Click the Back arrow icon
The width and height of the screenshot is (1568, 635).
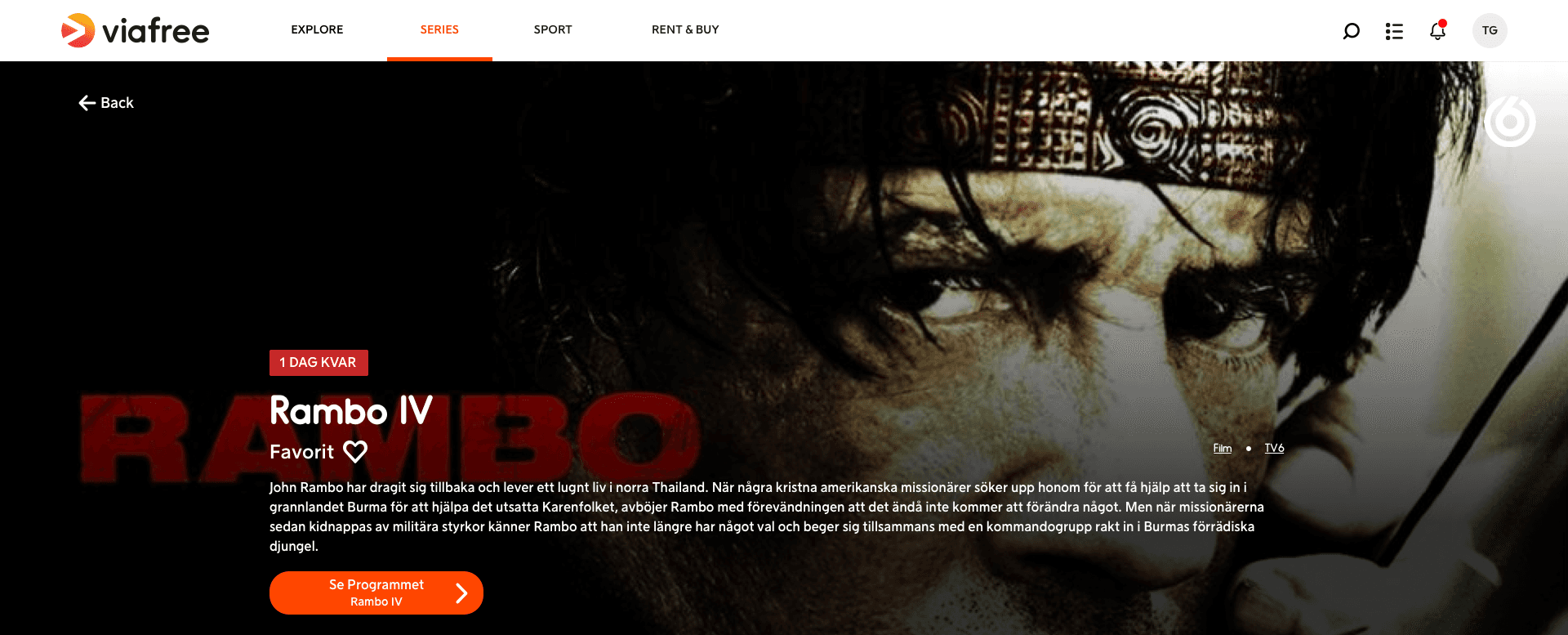87,103
